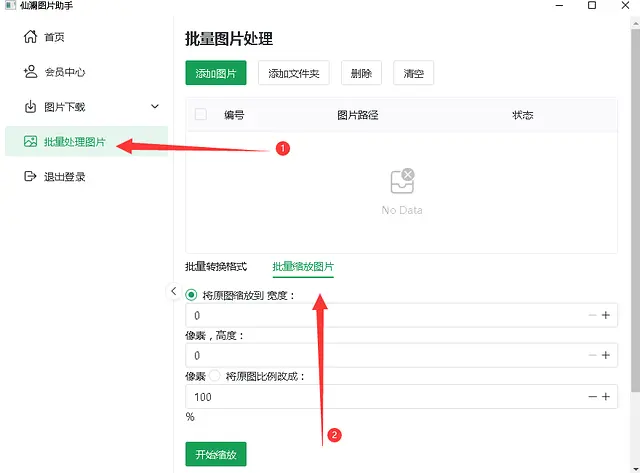
Task: Click the width pixel input field
Action: click(401, 315)
